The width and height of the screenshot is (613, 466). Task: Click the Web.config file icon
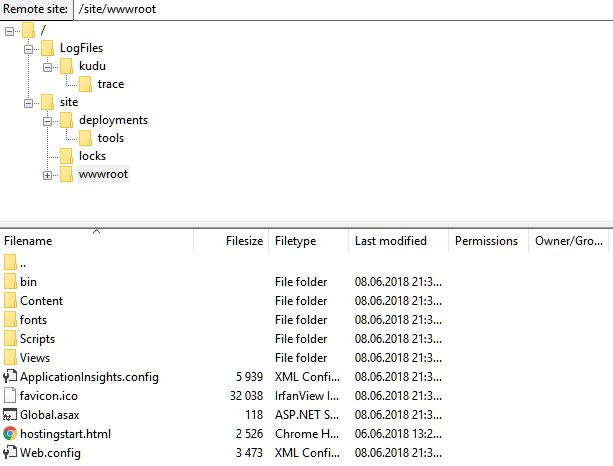[x=10, y=452]
